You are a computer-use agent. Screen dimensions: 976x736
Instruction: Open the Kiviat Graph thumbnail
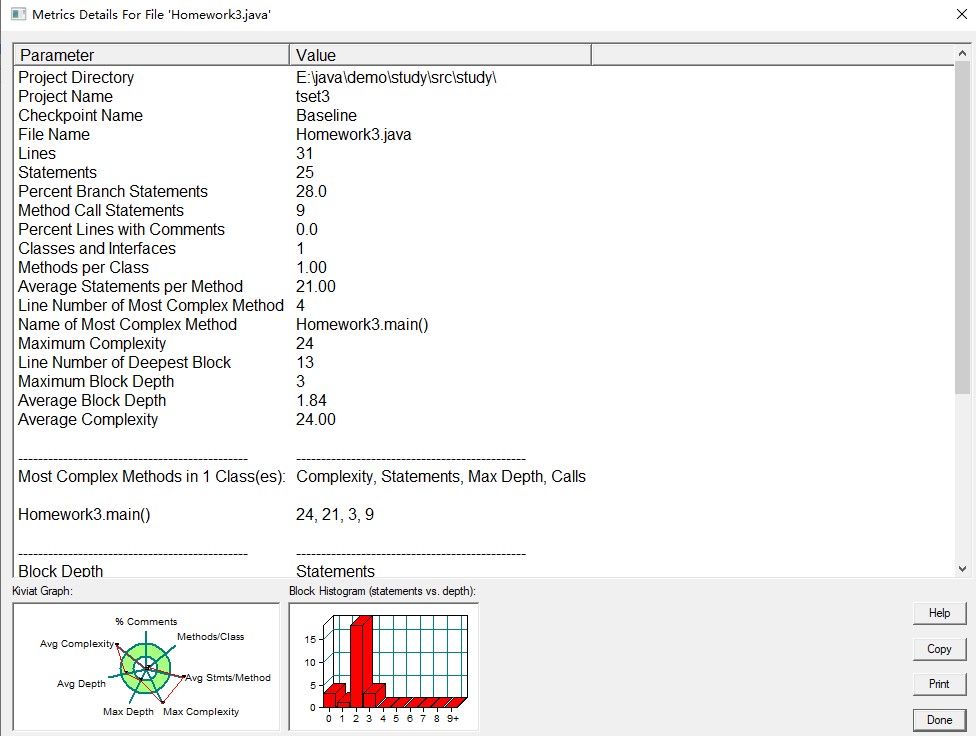[x=146, y=666]
